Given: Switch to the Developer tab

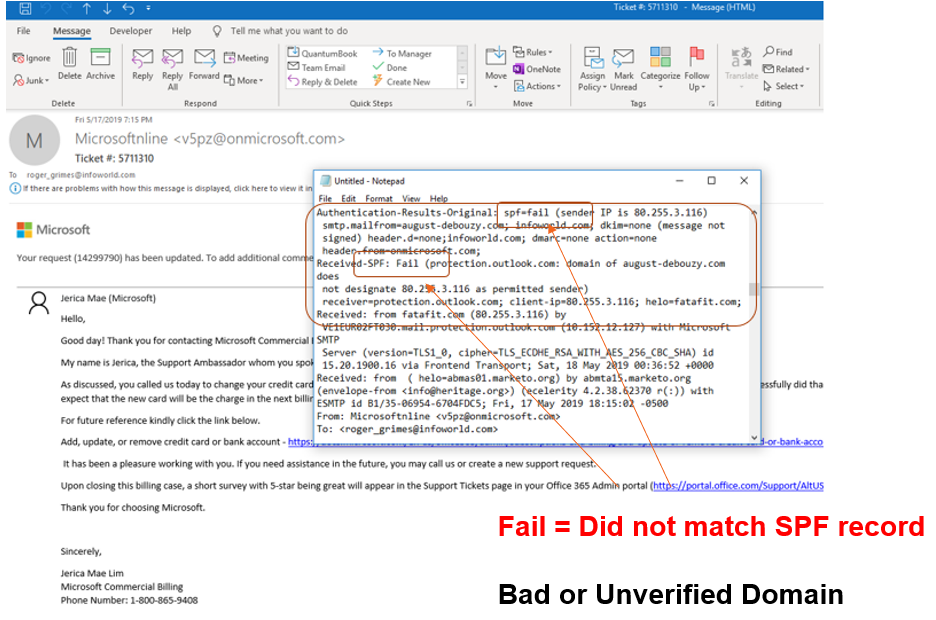Looking at the screenshot, I should click(131, 31).
